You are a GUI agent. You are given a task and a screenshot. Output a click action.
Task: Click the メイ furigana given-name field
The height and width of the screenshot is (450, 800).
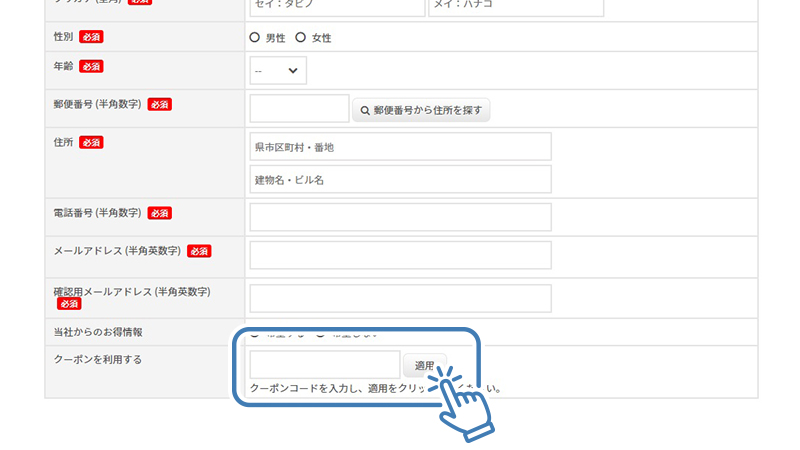pos(516,7)
